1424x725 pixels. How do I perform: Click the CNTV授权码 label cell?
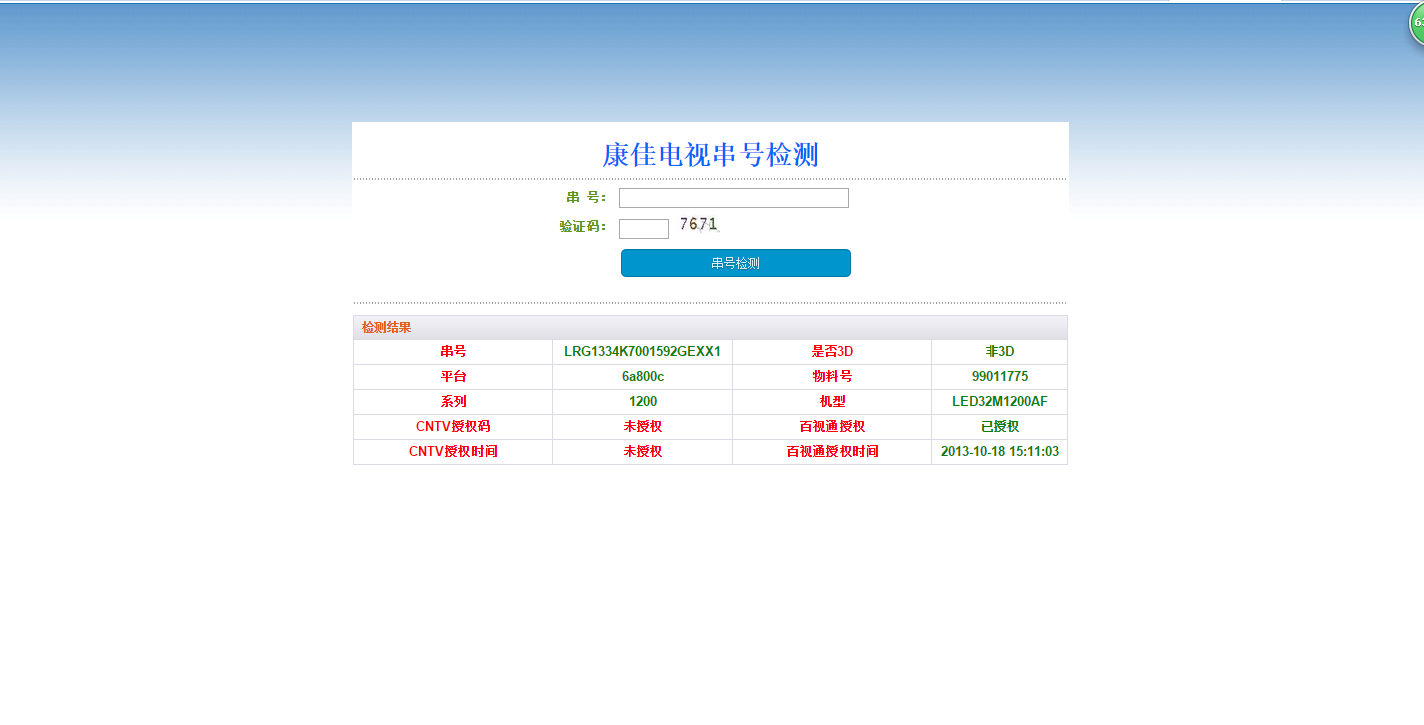[x=453, y=427]
